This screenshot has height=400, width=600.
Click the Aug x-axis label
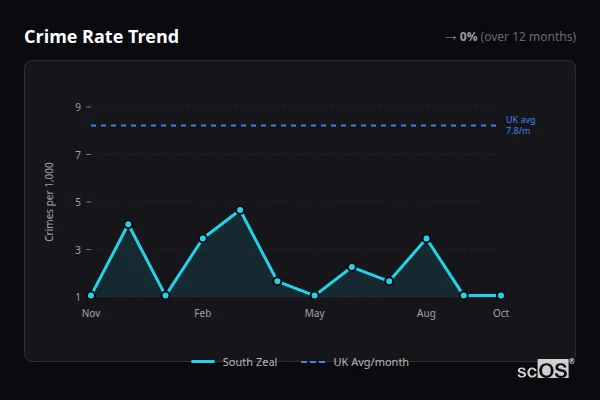(x=426, y=313)
